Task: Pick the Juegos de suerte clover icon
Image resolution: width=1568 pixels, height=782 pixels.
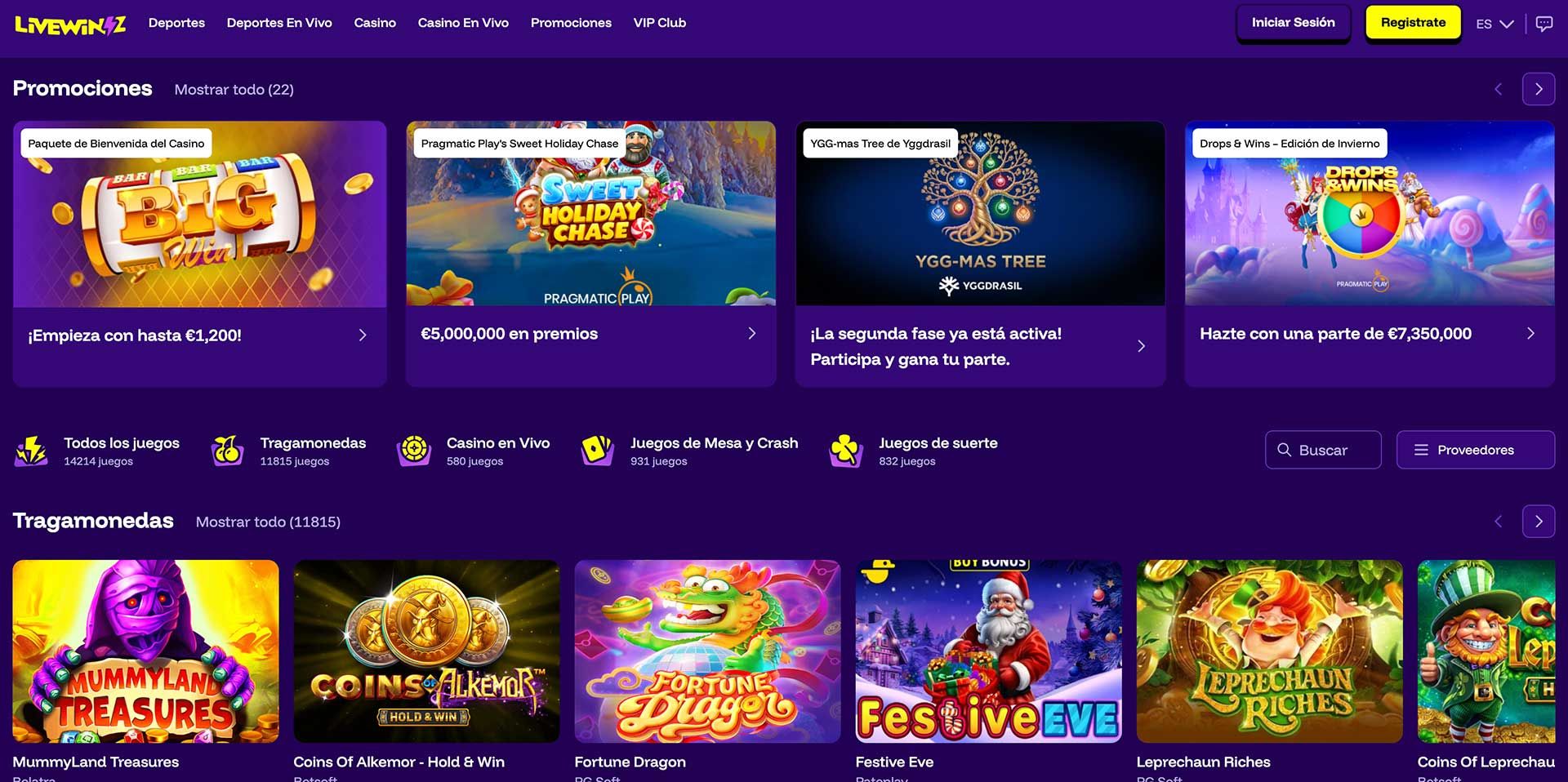Action: 846,451
